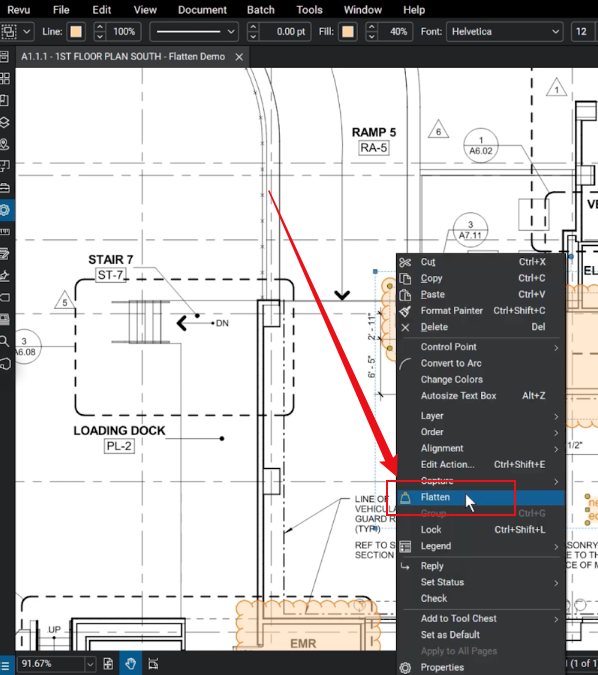
Task: Choose Lock from the context menu
Action: (x=480, y=530)
